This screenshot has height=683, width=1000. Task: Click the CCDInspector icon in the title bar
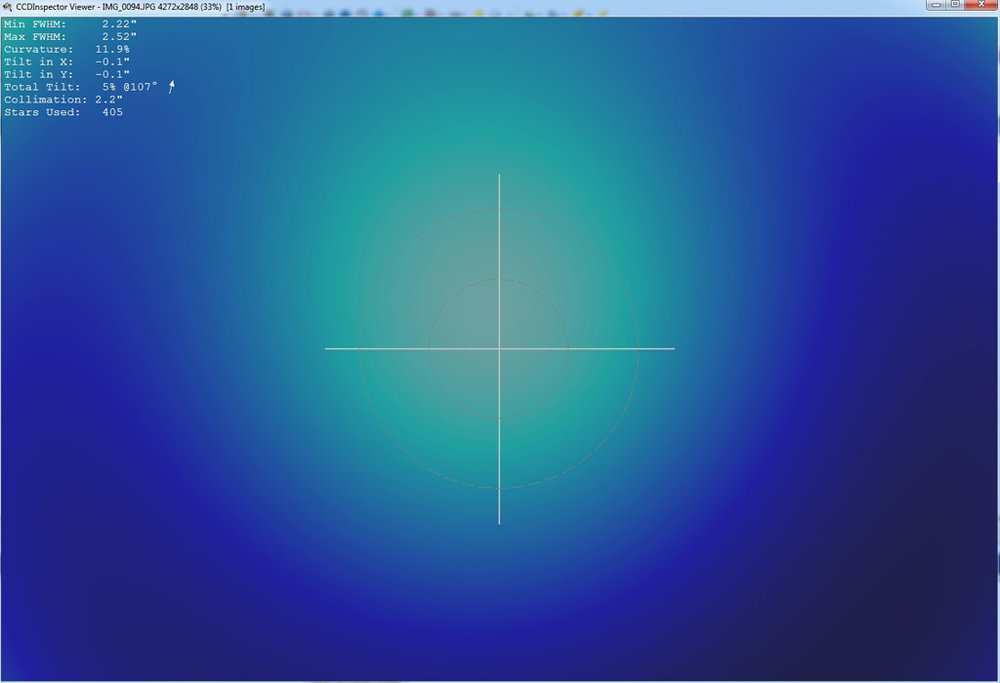[7, 5]
